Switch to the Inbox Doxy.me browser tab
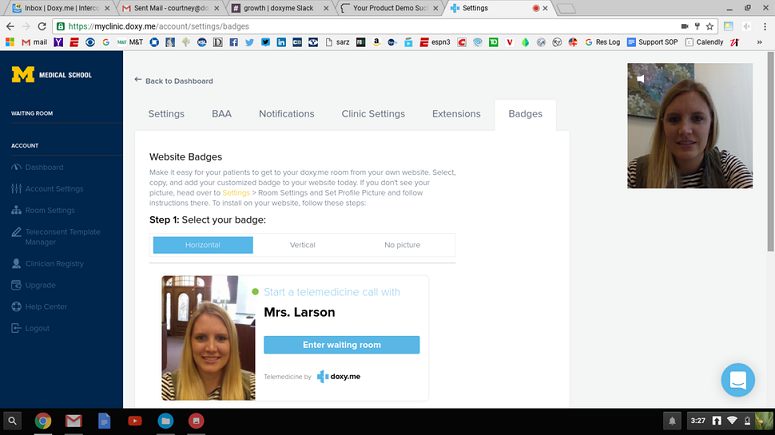This screenshot has width=775, height=435. pos(61,8)
